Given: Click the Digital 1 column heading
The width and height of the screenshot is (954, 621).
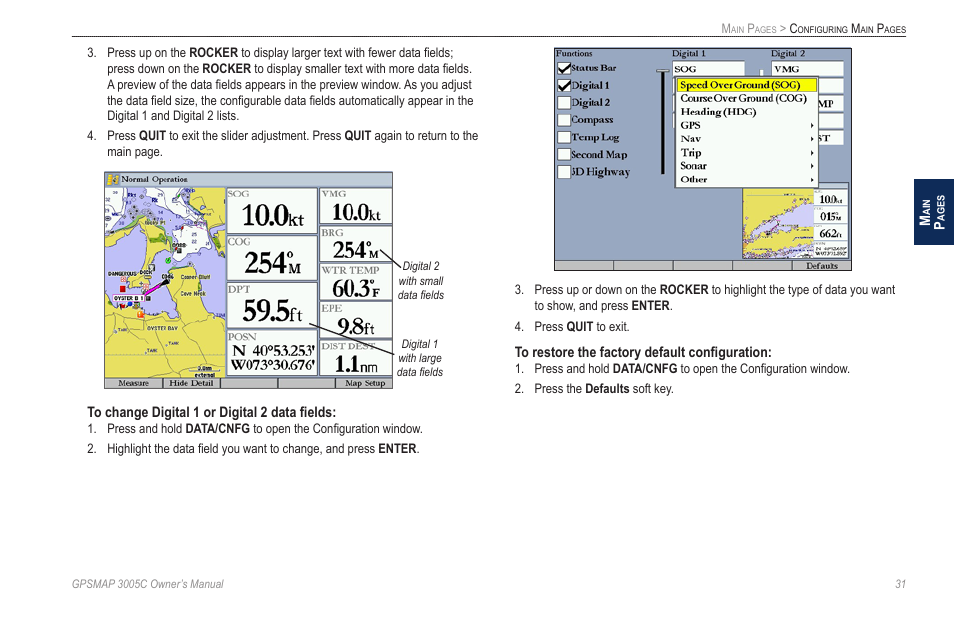Looking at the screenshot, I should point(689,54).
